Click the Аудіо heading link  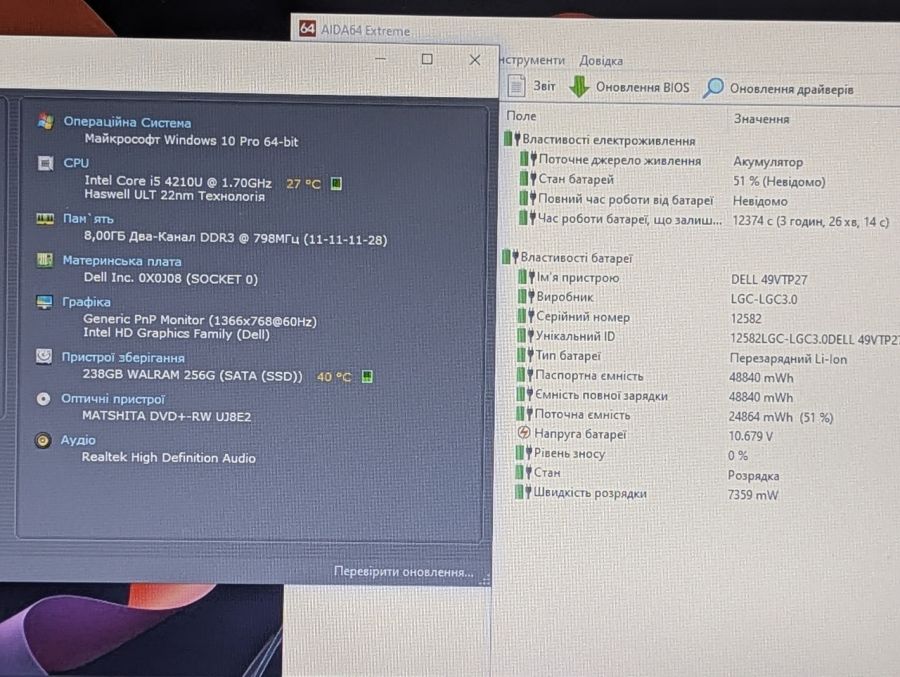click(x=78, y=440)
